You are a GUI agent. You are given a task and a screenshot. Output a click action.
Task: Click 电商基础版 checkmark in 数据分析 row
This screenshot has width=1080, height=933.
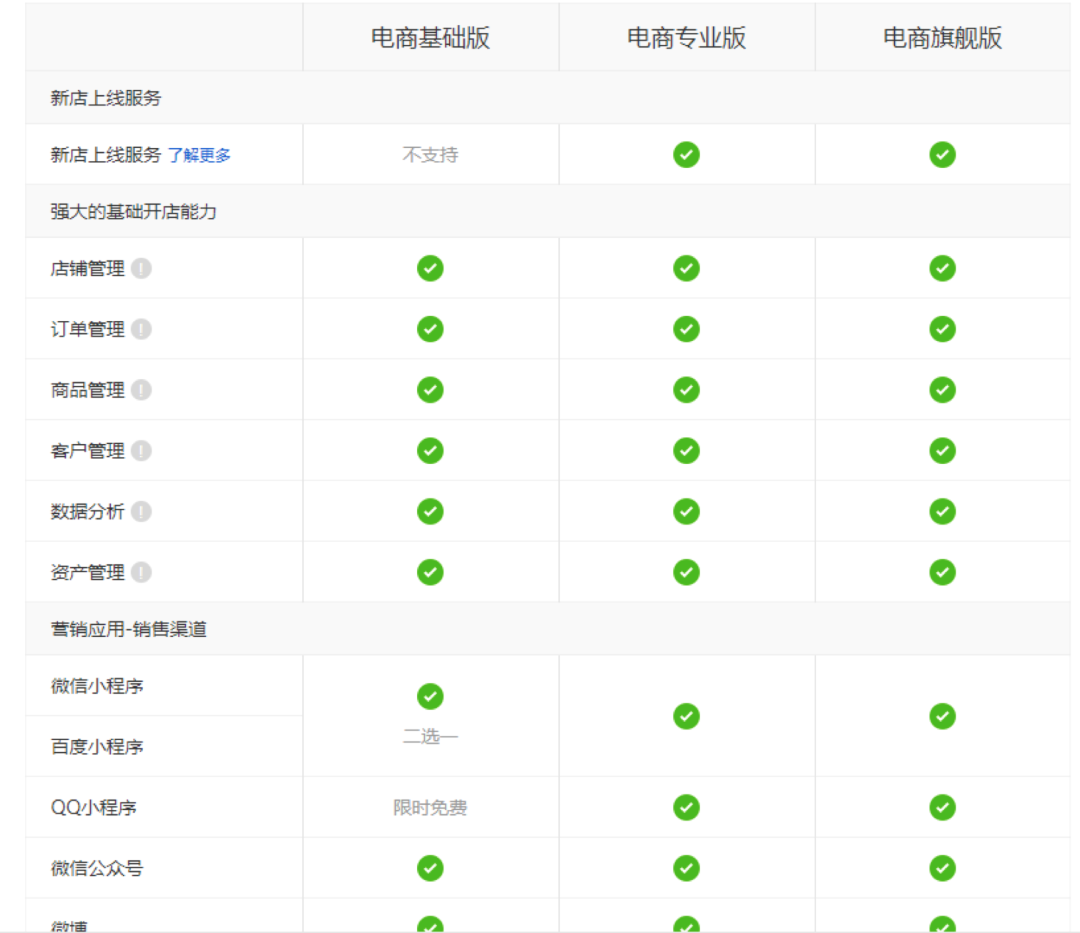coord(430,512)
